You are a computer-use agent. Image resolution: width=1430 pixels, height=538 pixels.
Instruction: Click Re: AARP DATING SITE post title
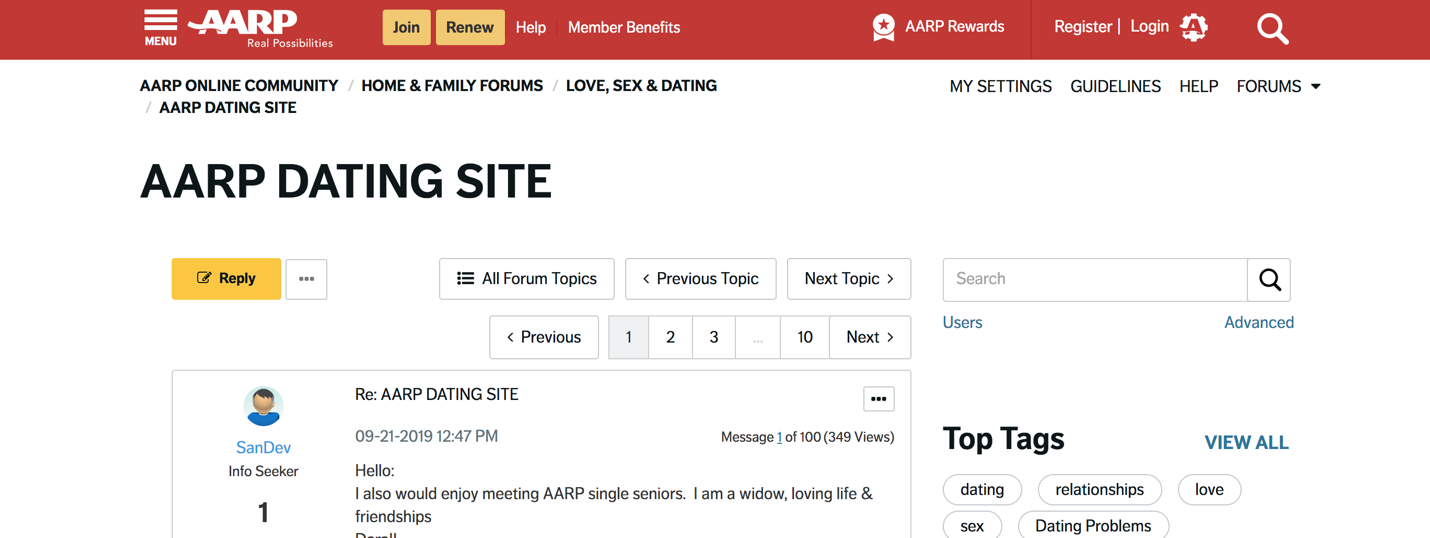(x=437, y=395)
